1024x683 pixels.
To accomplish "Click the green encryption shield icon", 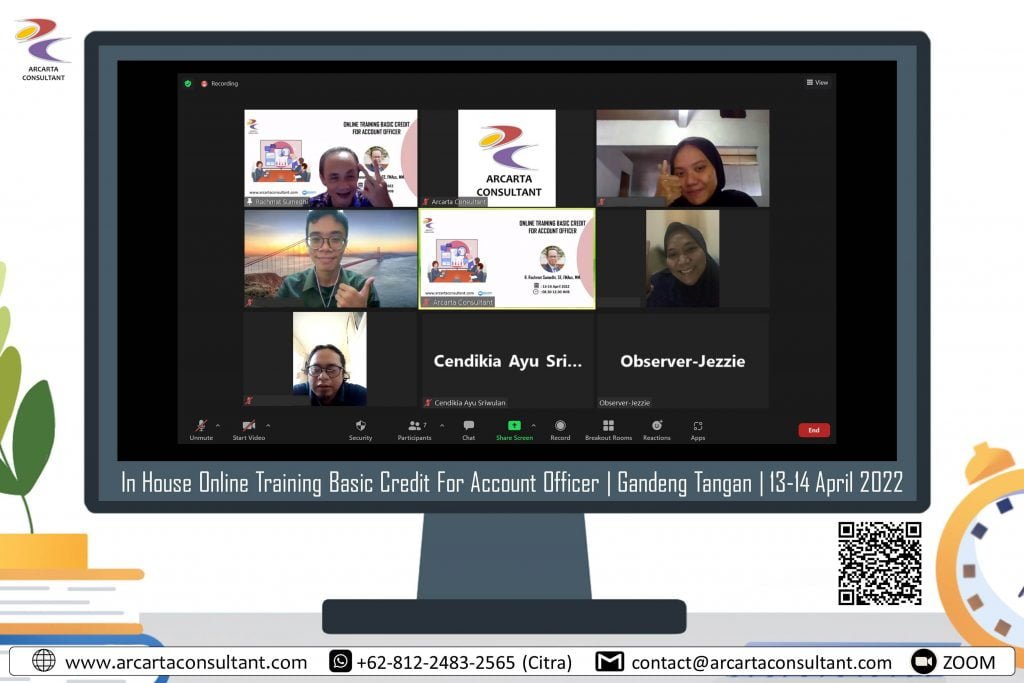I will click(x=187, y=83).
